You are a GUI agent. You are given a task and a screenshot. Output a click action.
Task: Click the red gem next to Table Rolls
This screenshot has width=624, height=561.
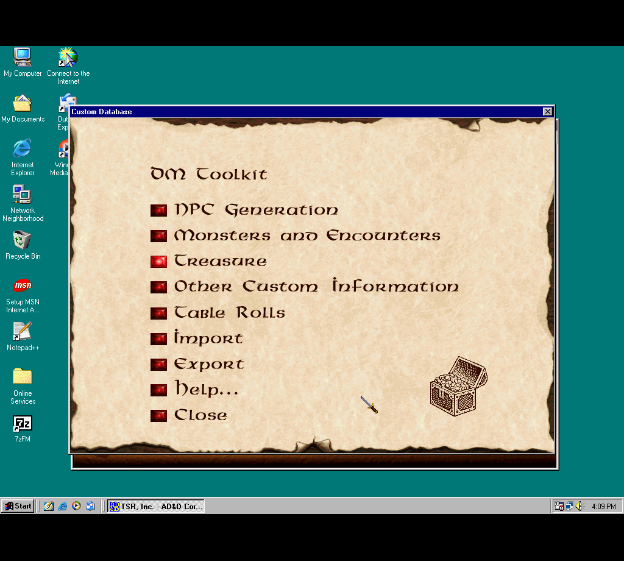tap(158, 313)
